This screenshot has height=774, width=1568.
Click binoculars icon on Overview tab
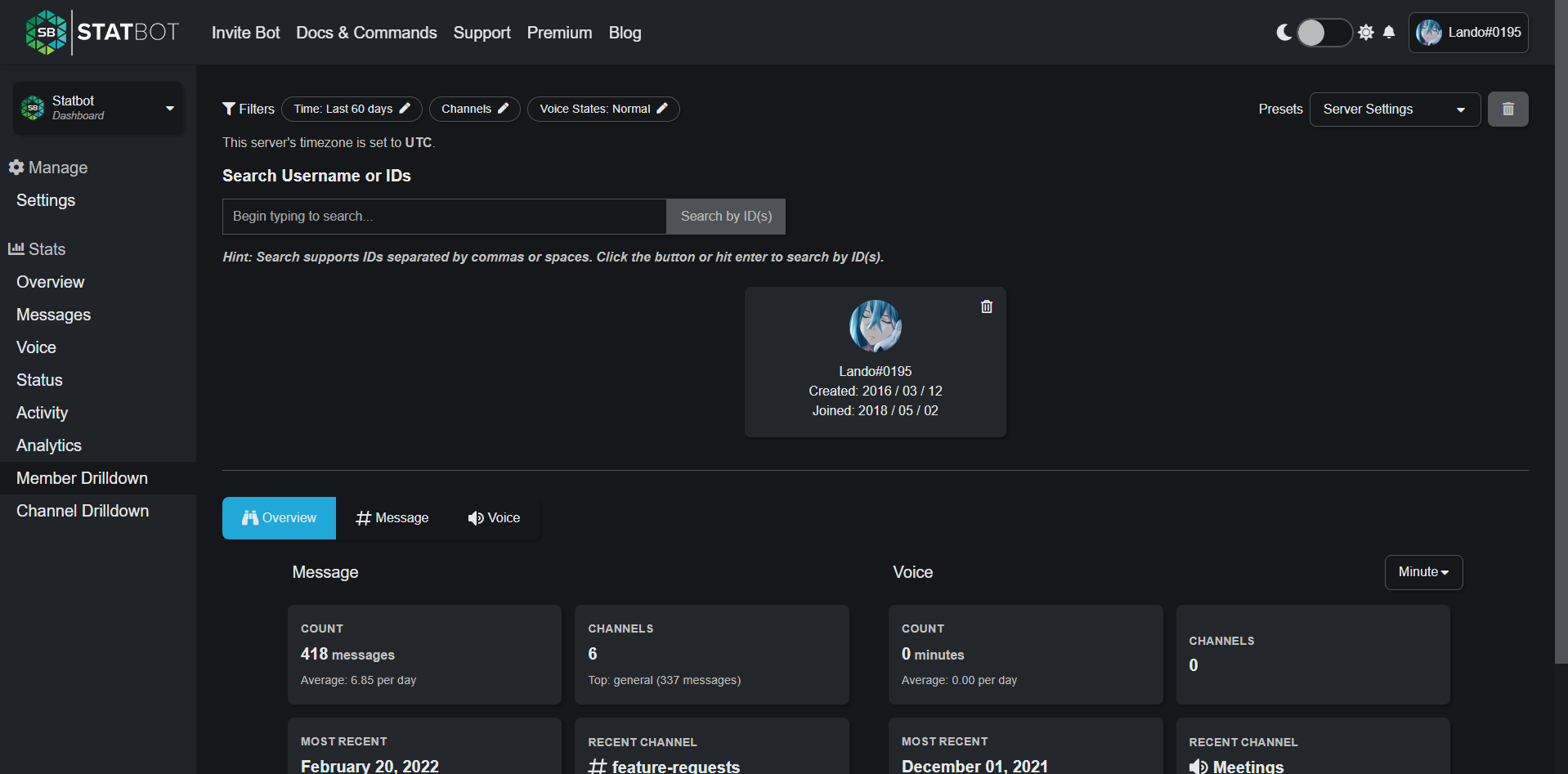[250, 518]
